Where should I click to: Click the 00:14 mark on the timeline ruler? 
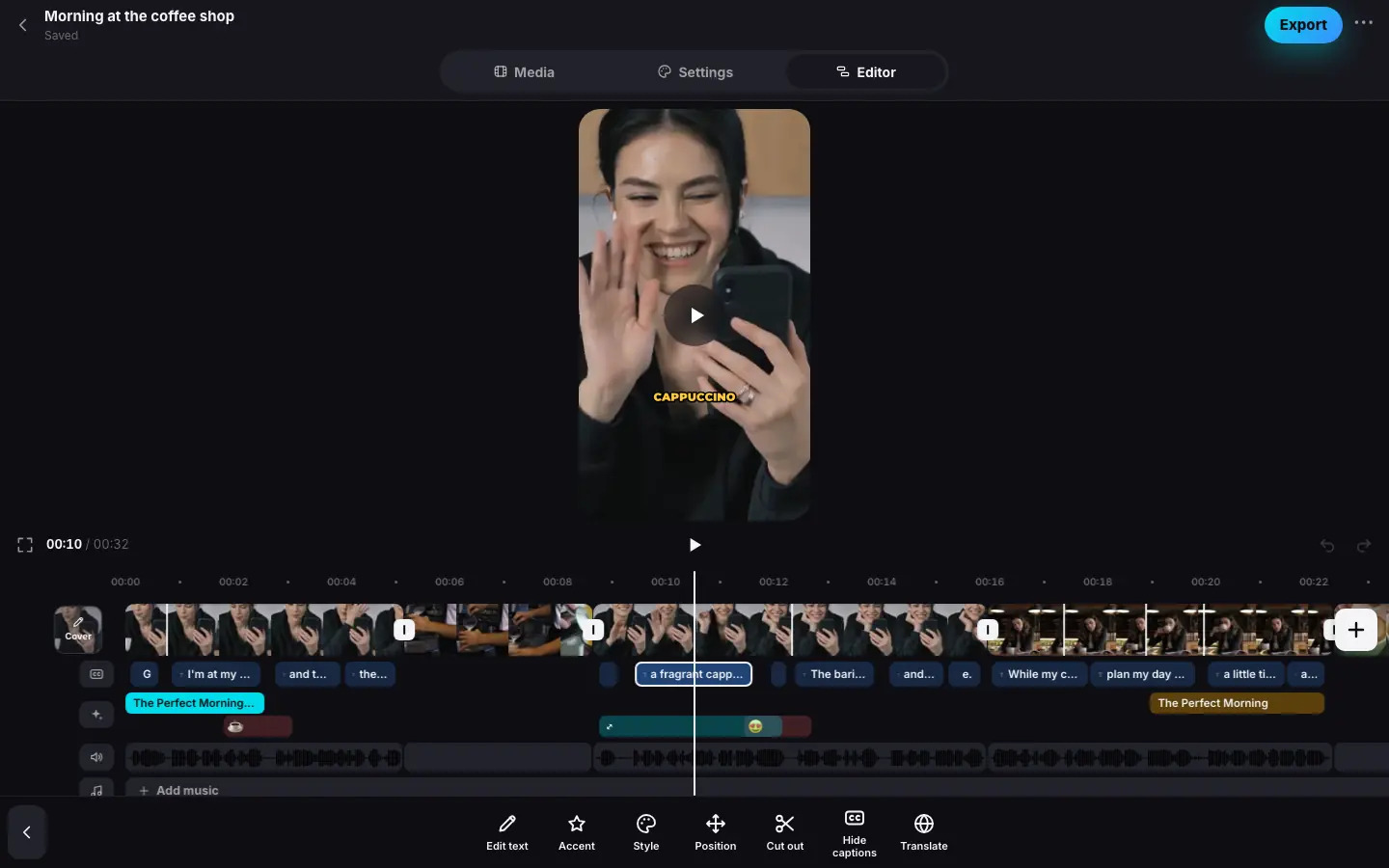click(x=882, y=582)
